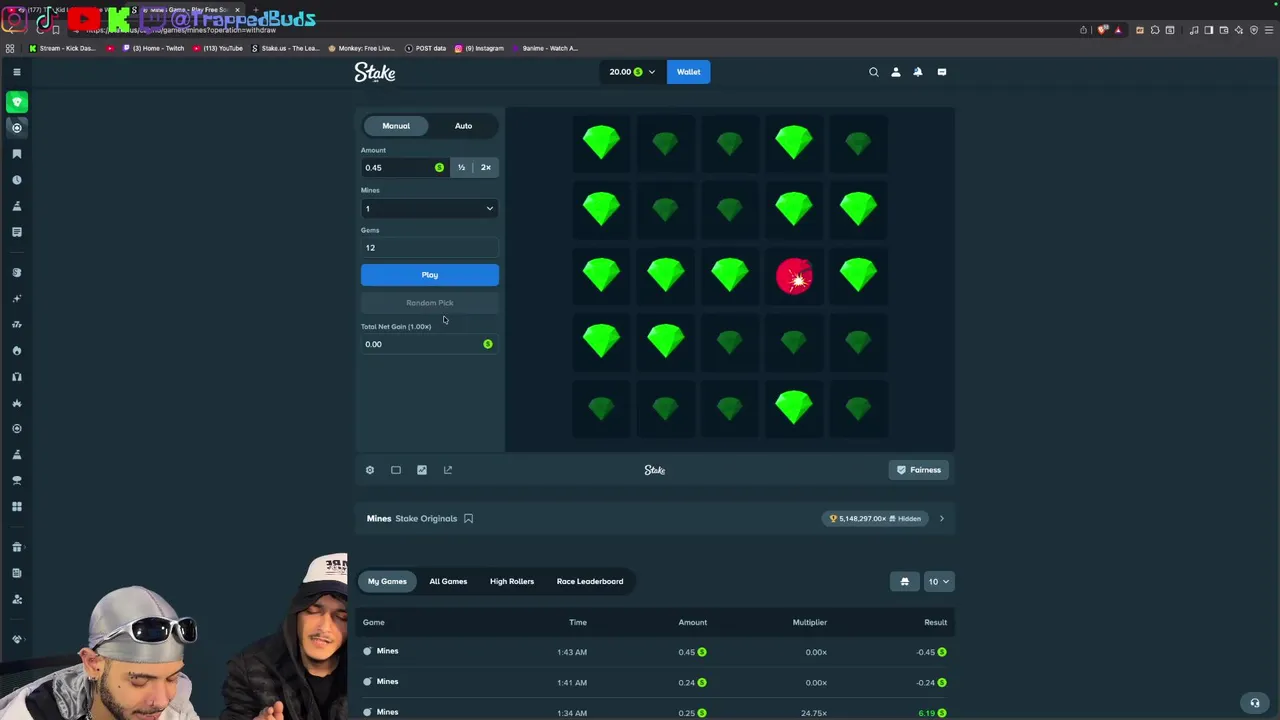Click the bet Amount input field
The width and height of the screenshot is (1280, 720).
click(x=404, y=168)
